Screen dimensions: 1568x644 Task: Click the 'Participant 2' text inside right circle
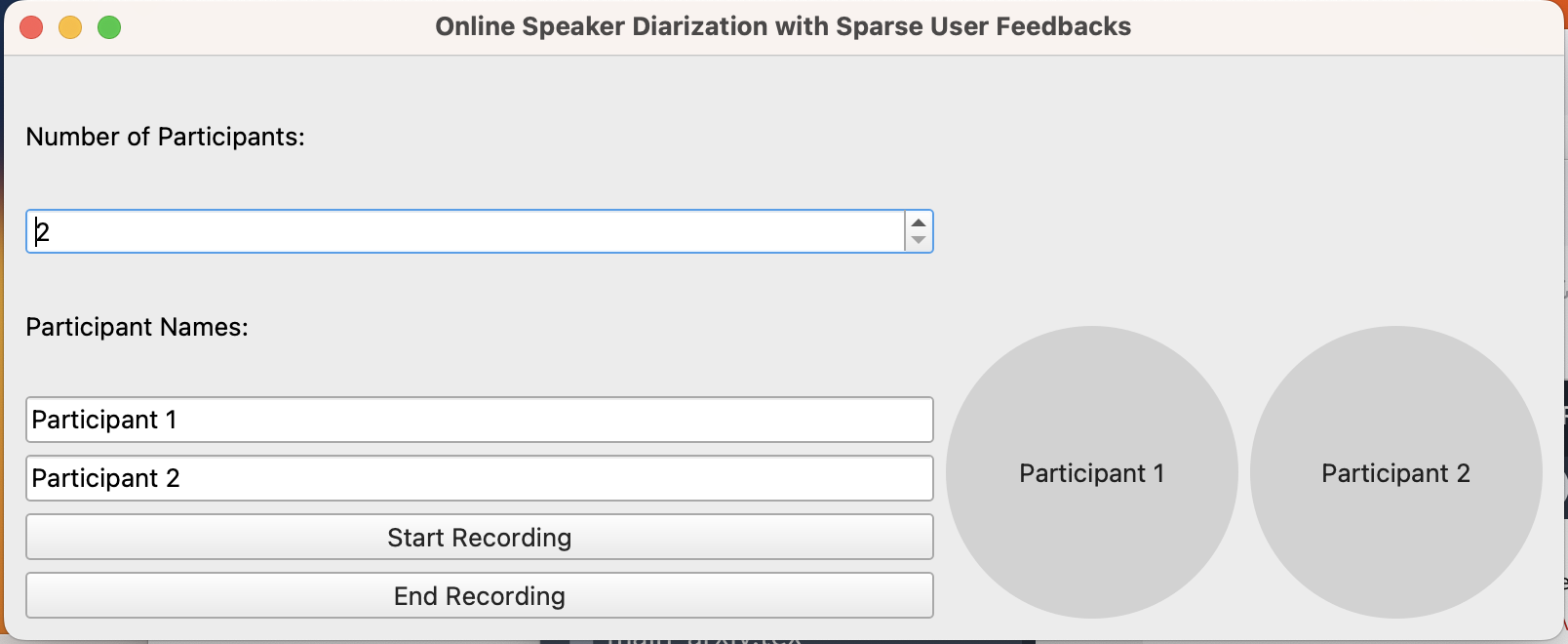pos(1395,473)
